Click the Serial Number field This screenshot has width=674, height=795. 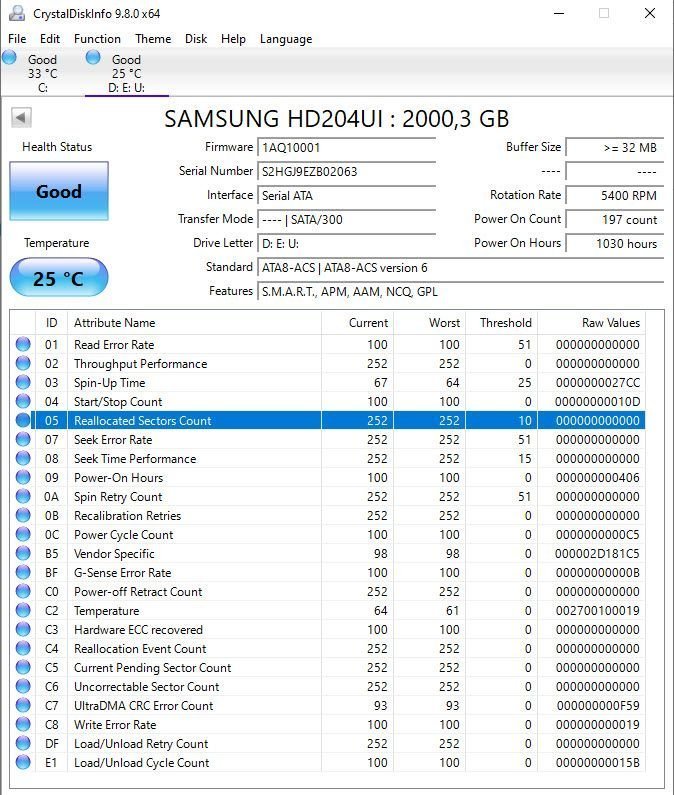347,171
